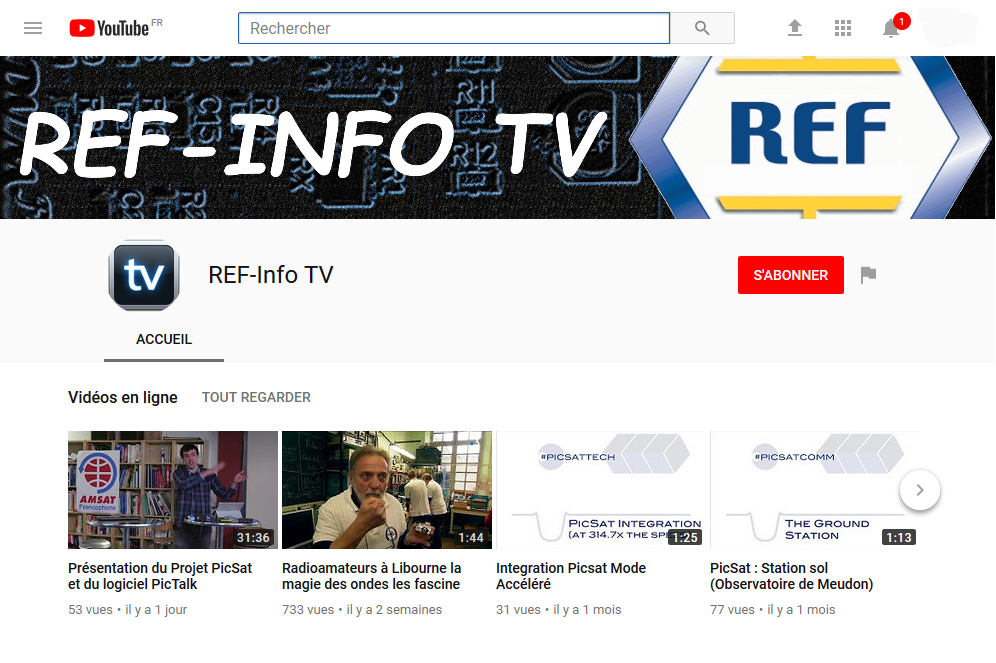Click the REF-INFO TV channel banner

click(x=497, y=137)
